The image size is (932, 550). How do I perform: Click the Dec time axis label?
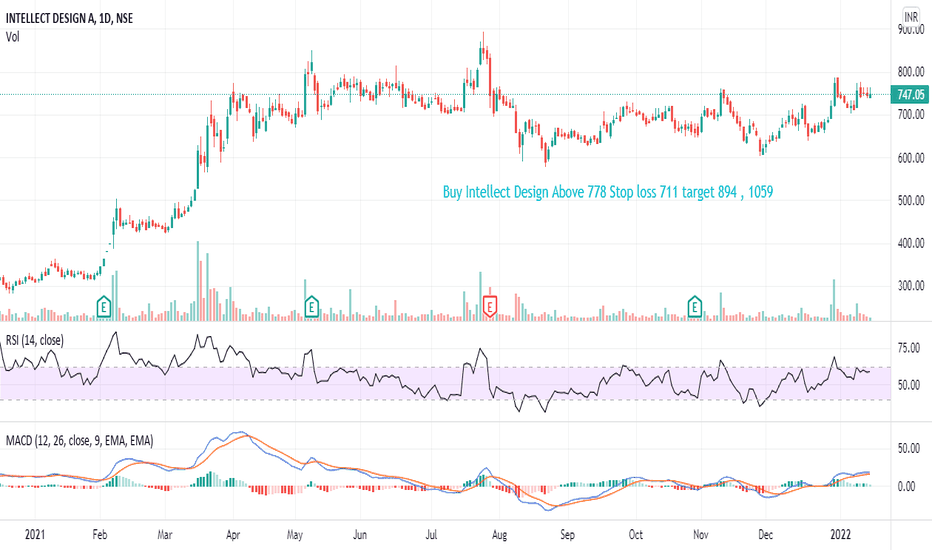click(766, 535)
